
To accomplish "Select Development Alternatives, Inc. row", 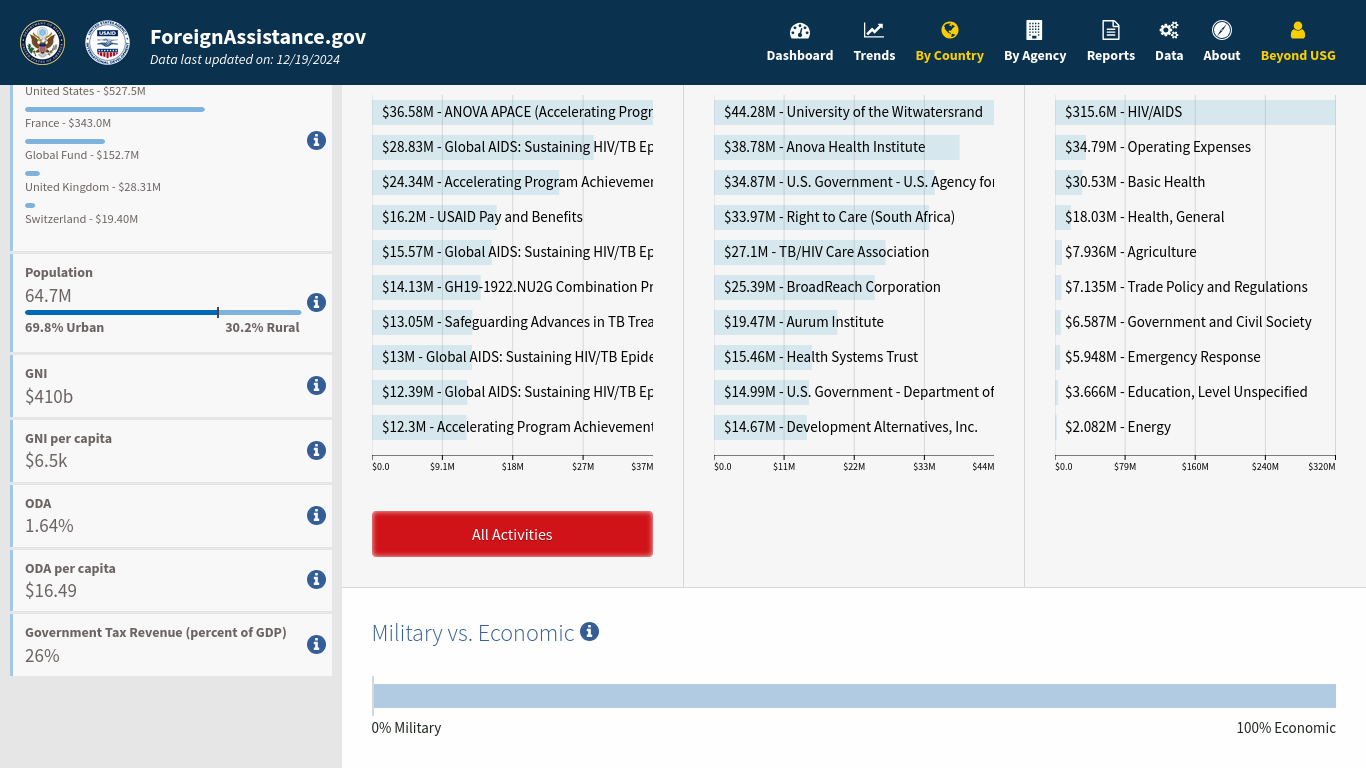I will click(x=854, y=427).
